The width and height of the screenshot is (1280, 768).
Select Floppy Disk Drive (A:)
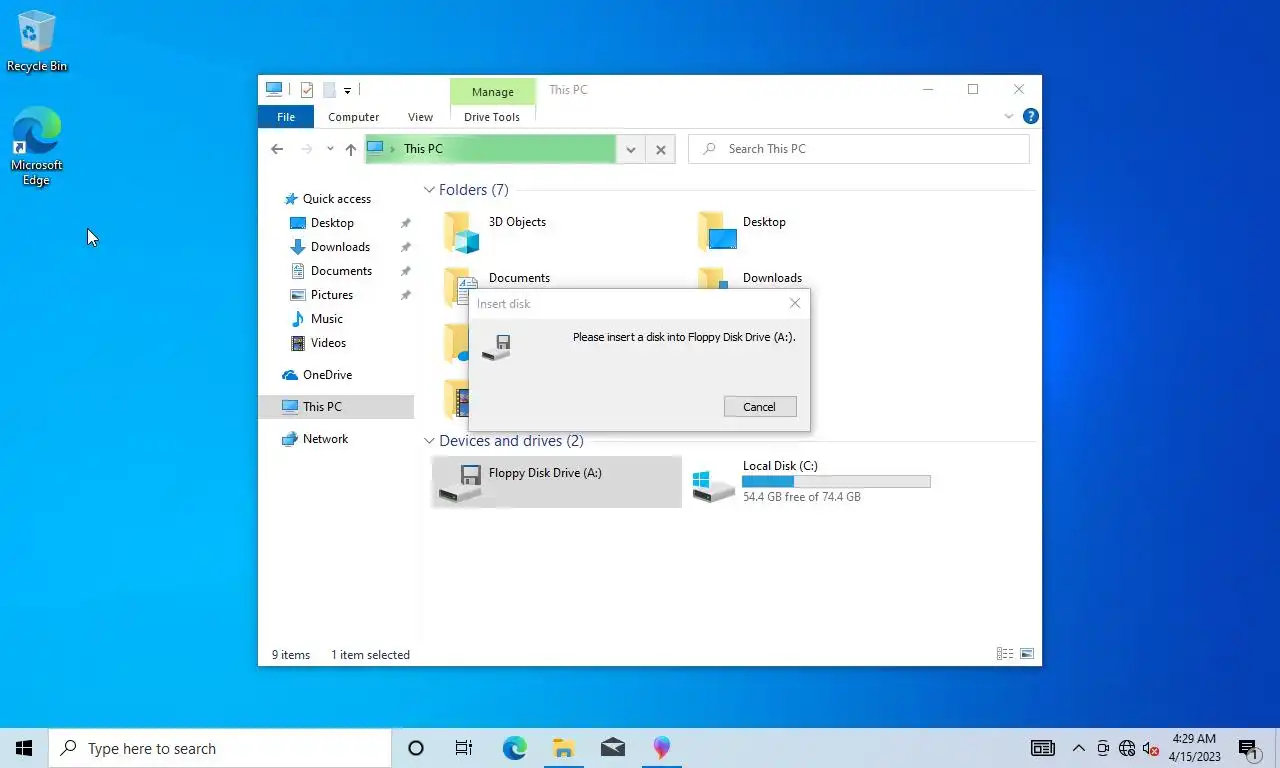point(556,482)
